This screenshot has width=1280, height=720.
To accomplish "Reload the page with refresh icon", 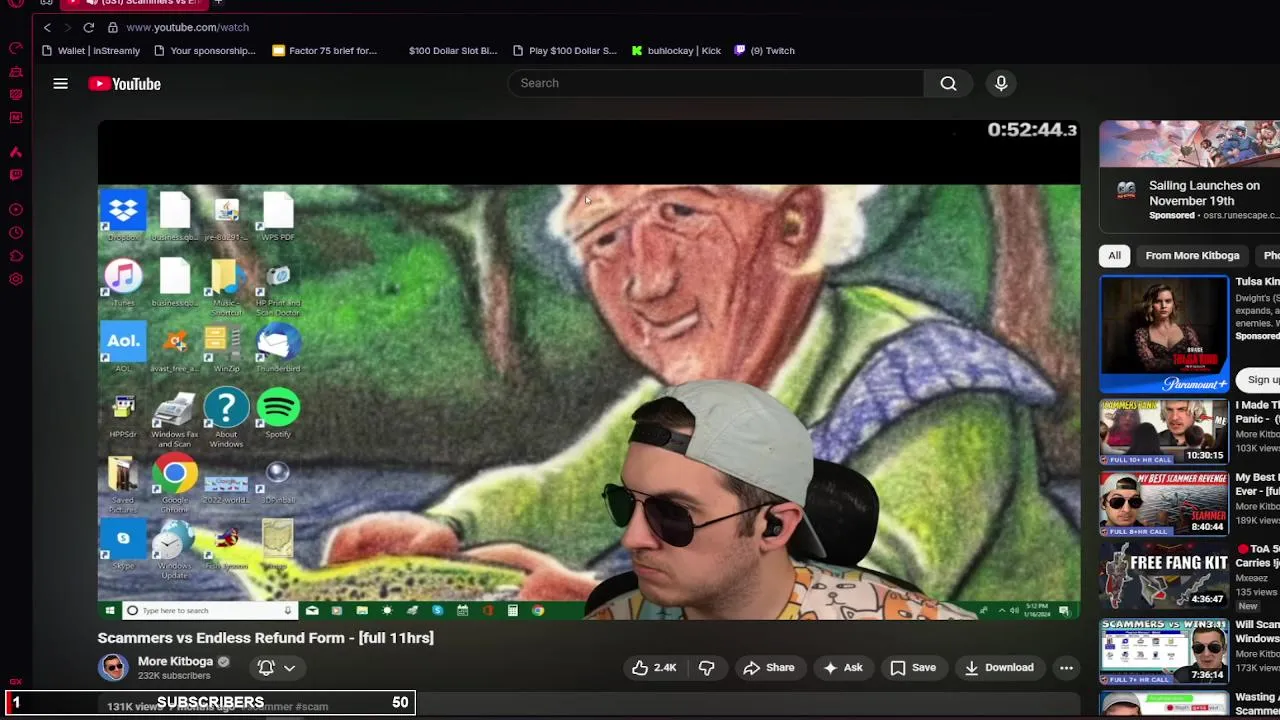I will [89, 27].
